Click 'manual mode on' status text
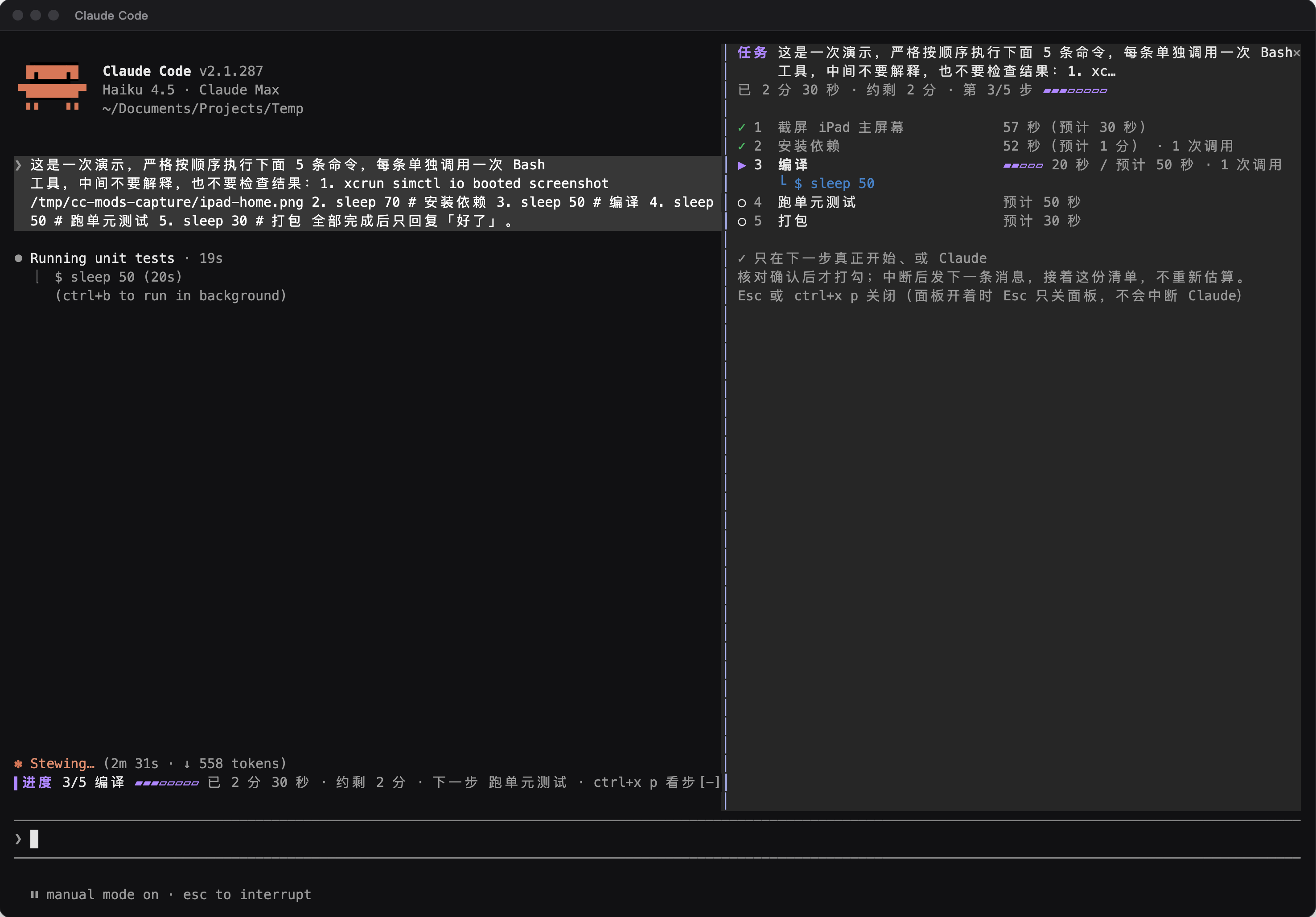This screenshot has width=1316, height=917. coord(102,894)
